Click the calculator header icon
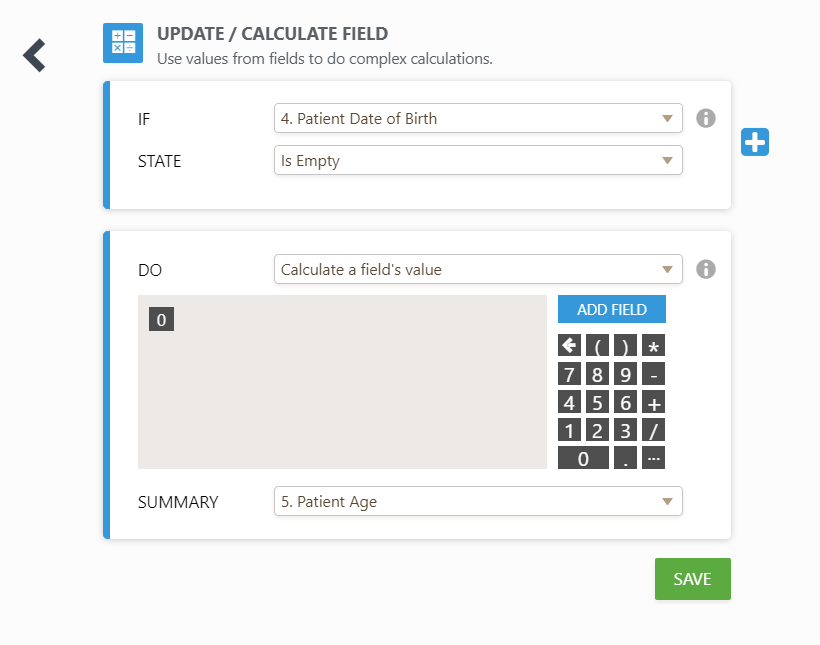The width and height of the screenshot is (820, 645). [123, 43]
